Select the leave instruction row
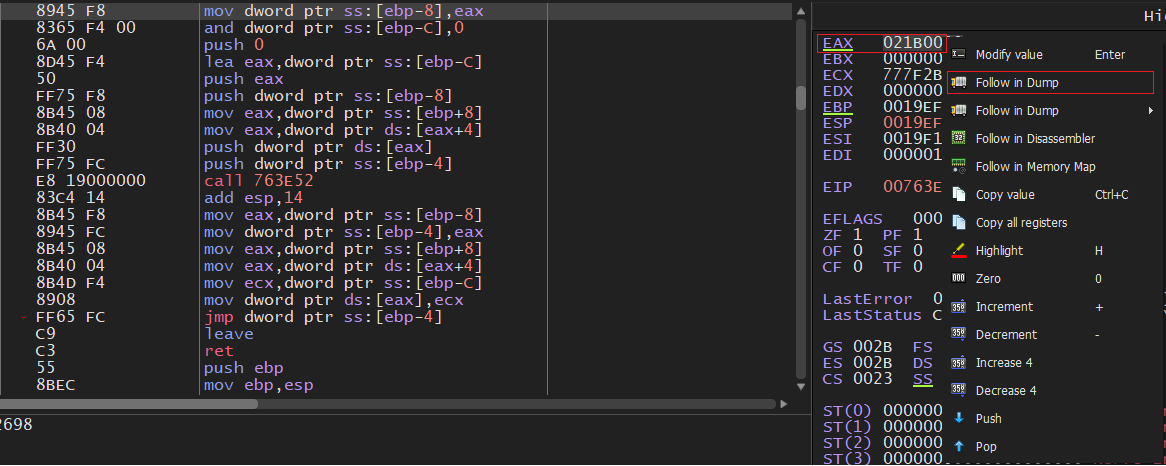 [x=229, y=334]
